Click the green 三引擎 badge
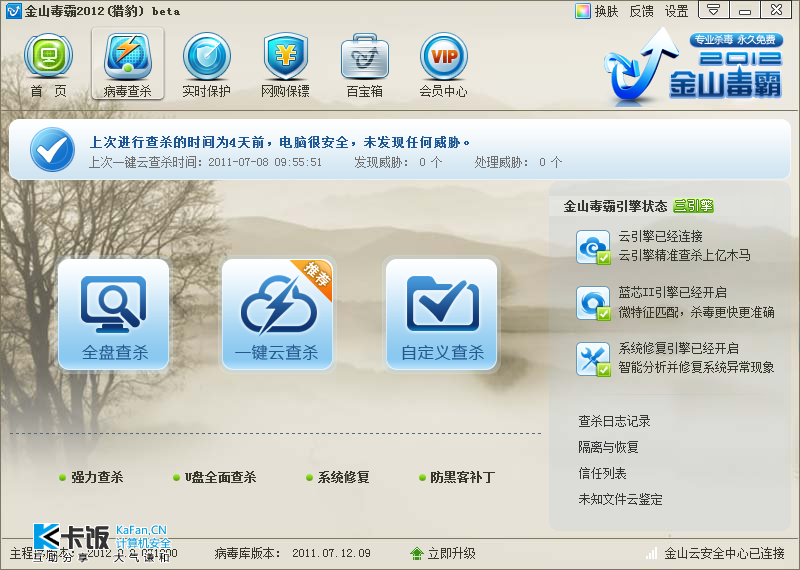This screenshot has height=570, width=800. 693,206
